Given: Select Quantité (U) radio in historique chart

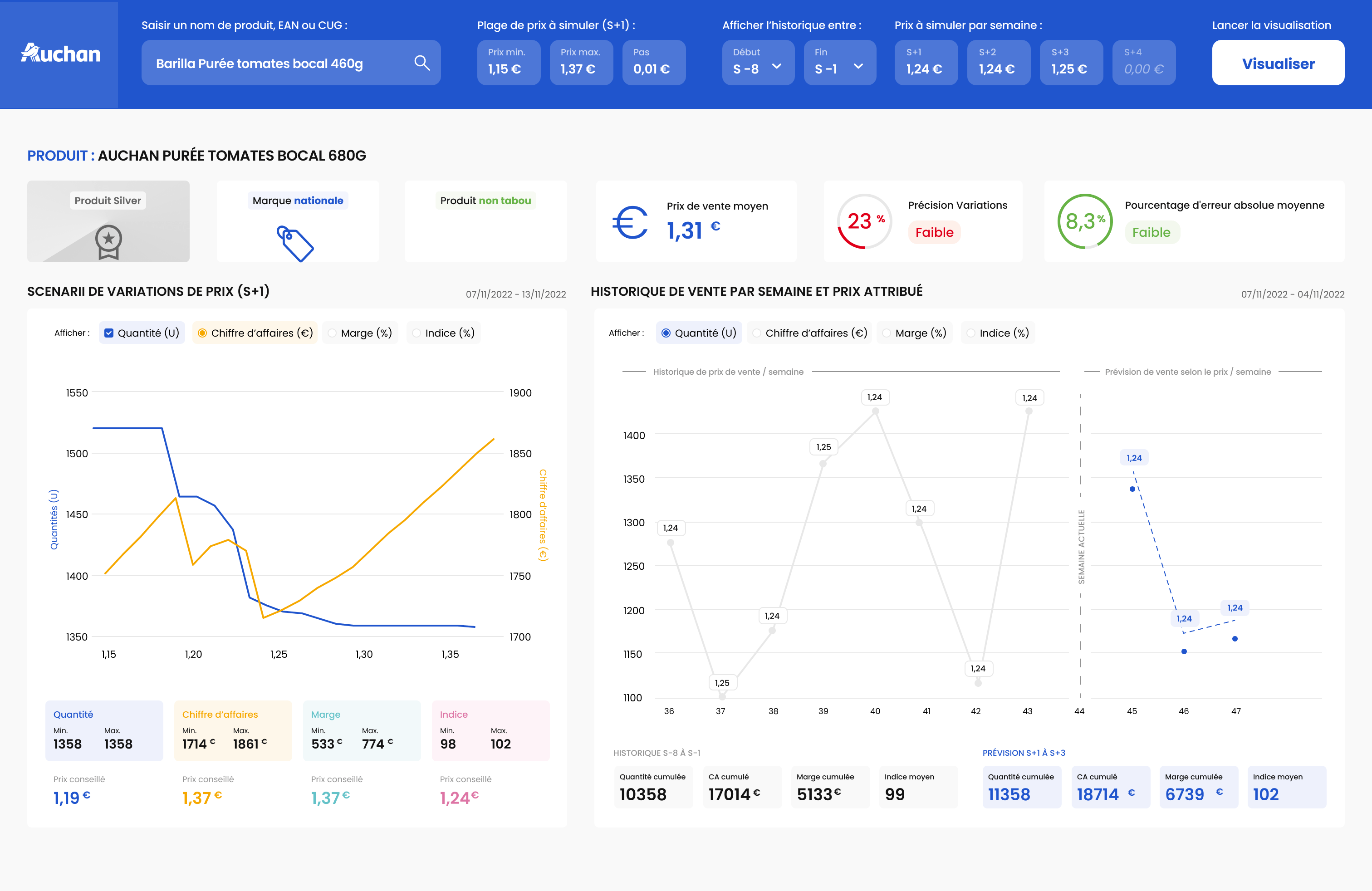Looking at the screenshot, I should pyautogui.click(x=666, y=333).
